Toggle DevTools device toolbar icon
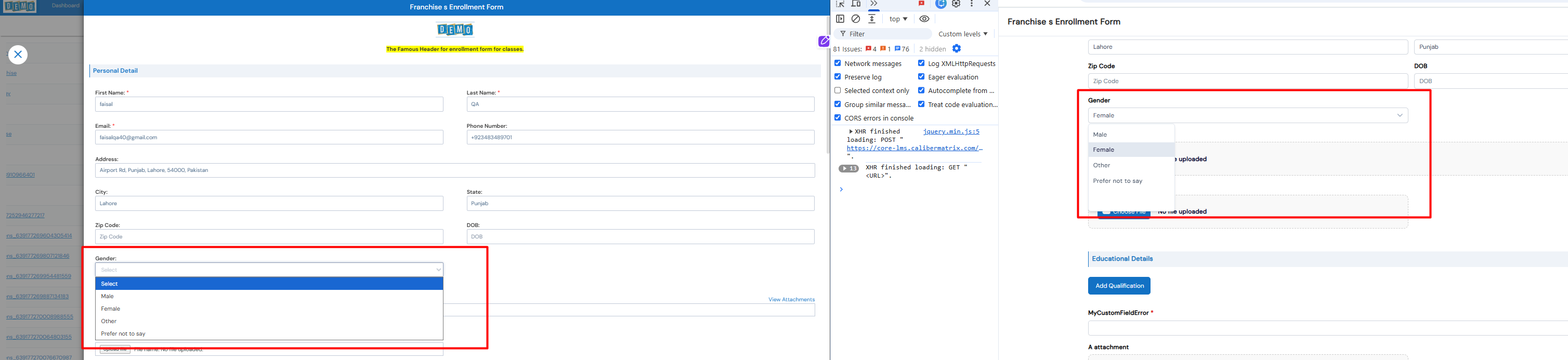 click(856, 4)
